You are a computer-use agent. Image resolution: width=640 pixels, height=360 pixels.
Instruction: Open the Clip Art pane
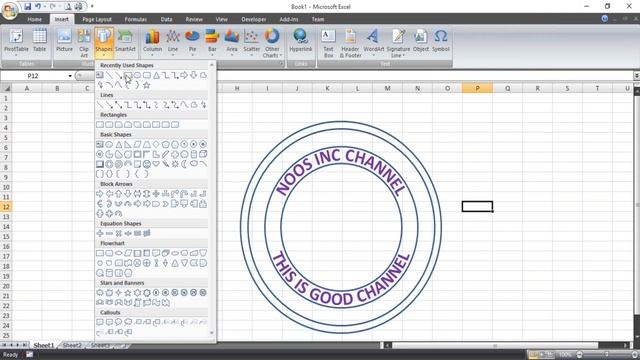pyautogui.click(x=84, y=43)
